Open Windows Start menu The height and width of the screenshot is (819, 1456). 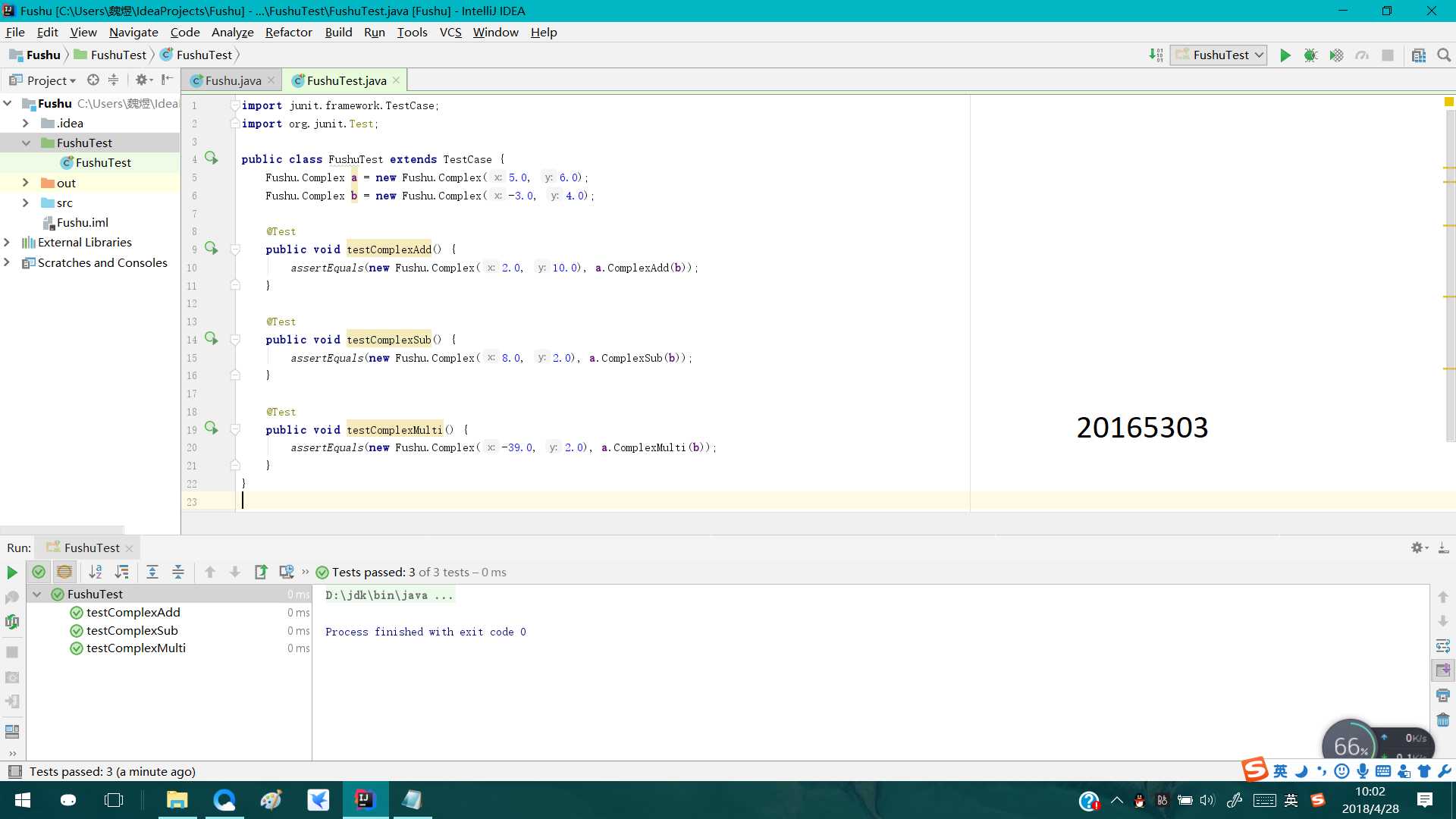[22, 800]
